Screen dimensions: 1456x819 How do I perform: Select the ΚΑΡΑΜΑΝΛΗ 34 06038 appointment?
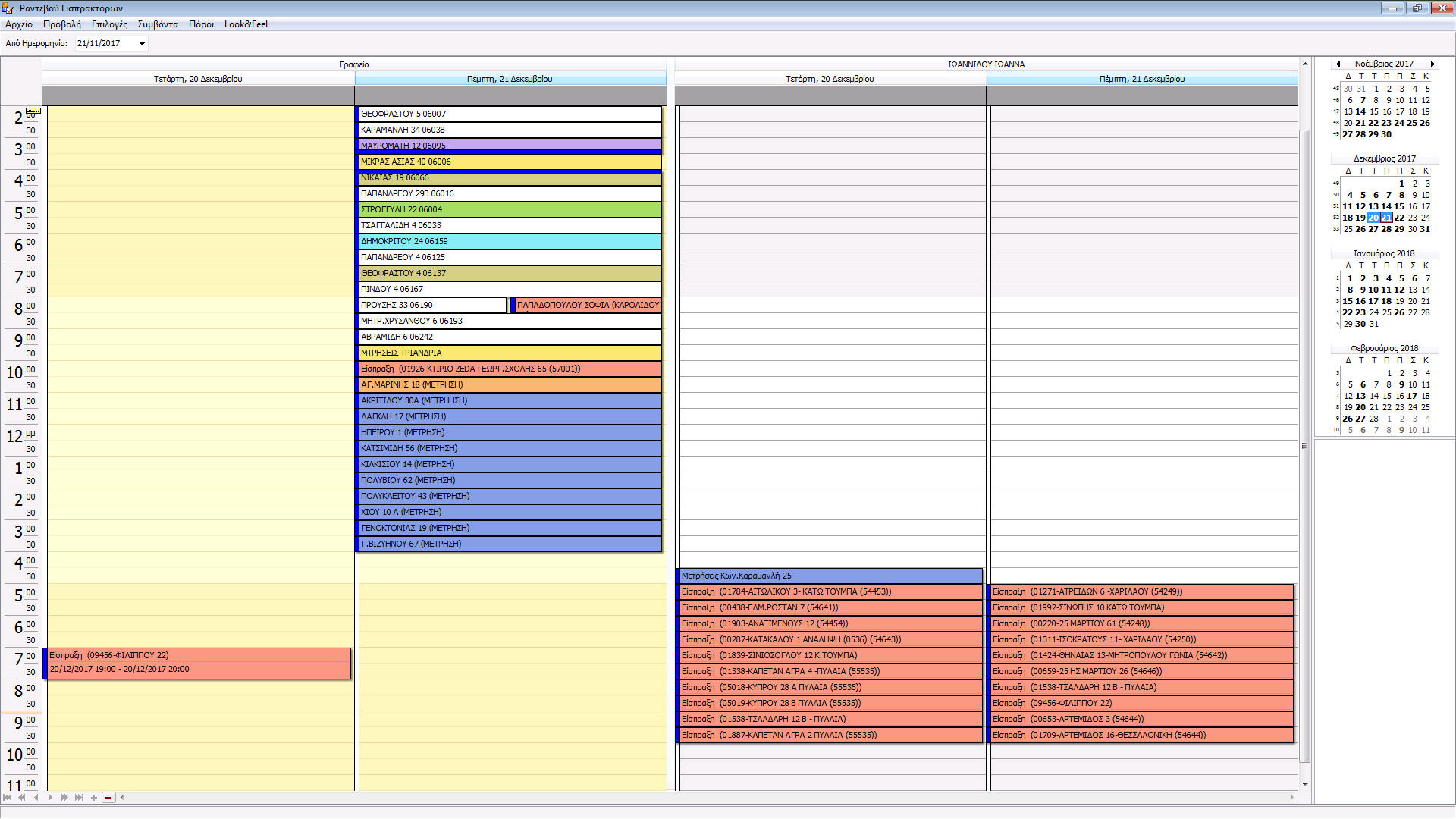pos(510,130)
